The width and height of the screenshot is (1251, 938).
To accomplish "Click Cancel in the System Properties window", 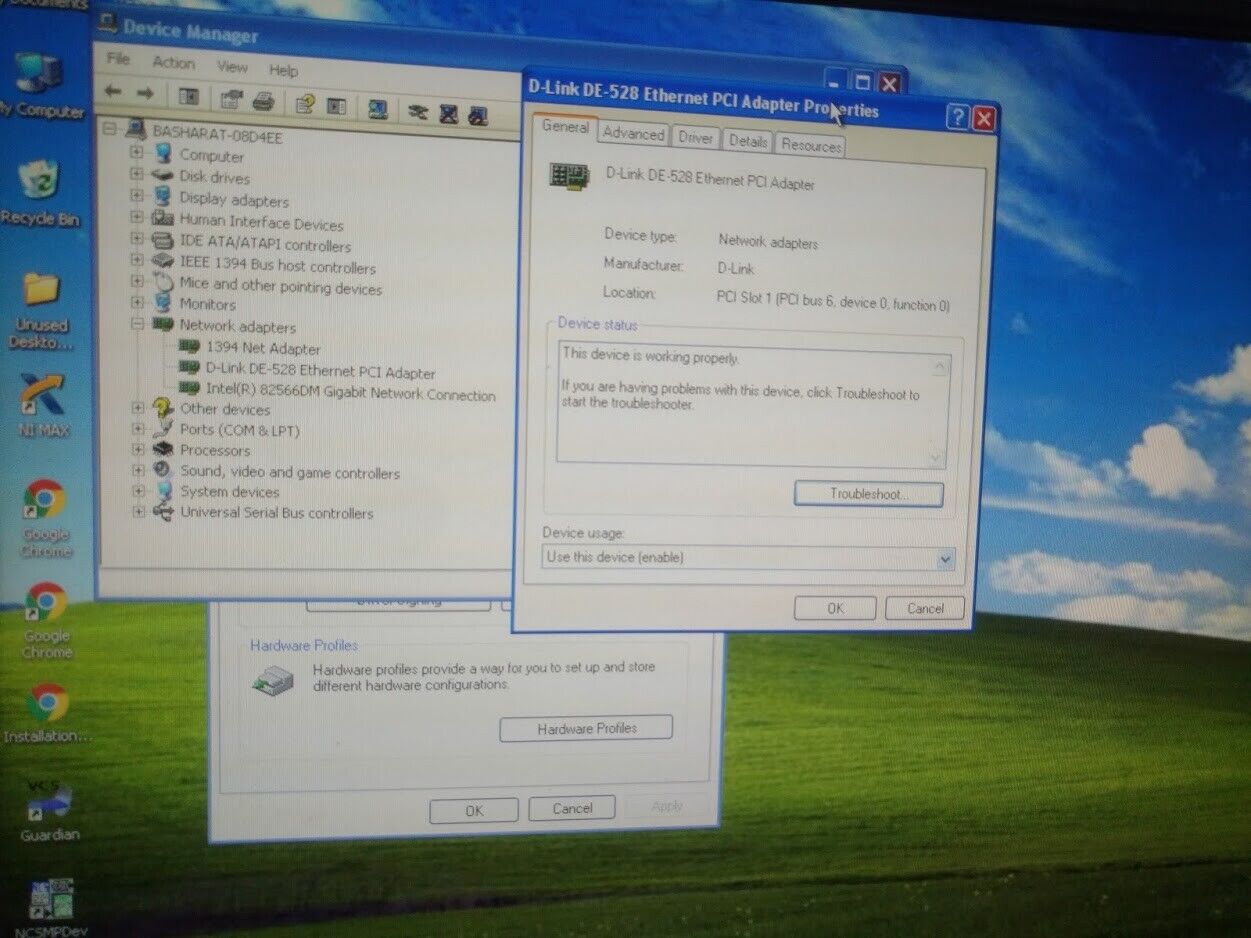I will point(572,808).
